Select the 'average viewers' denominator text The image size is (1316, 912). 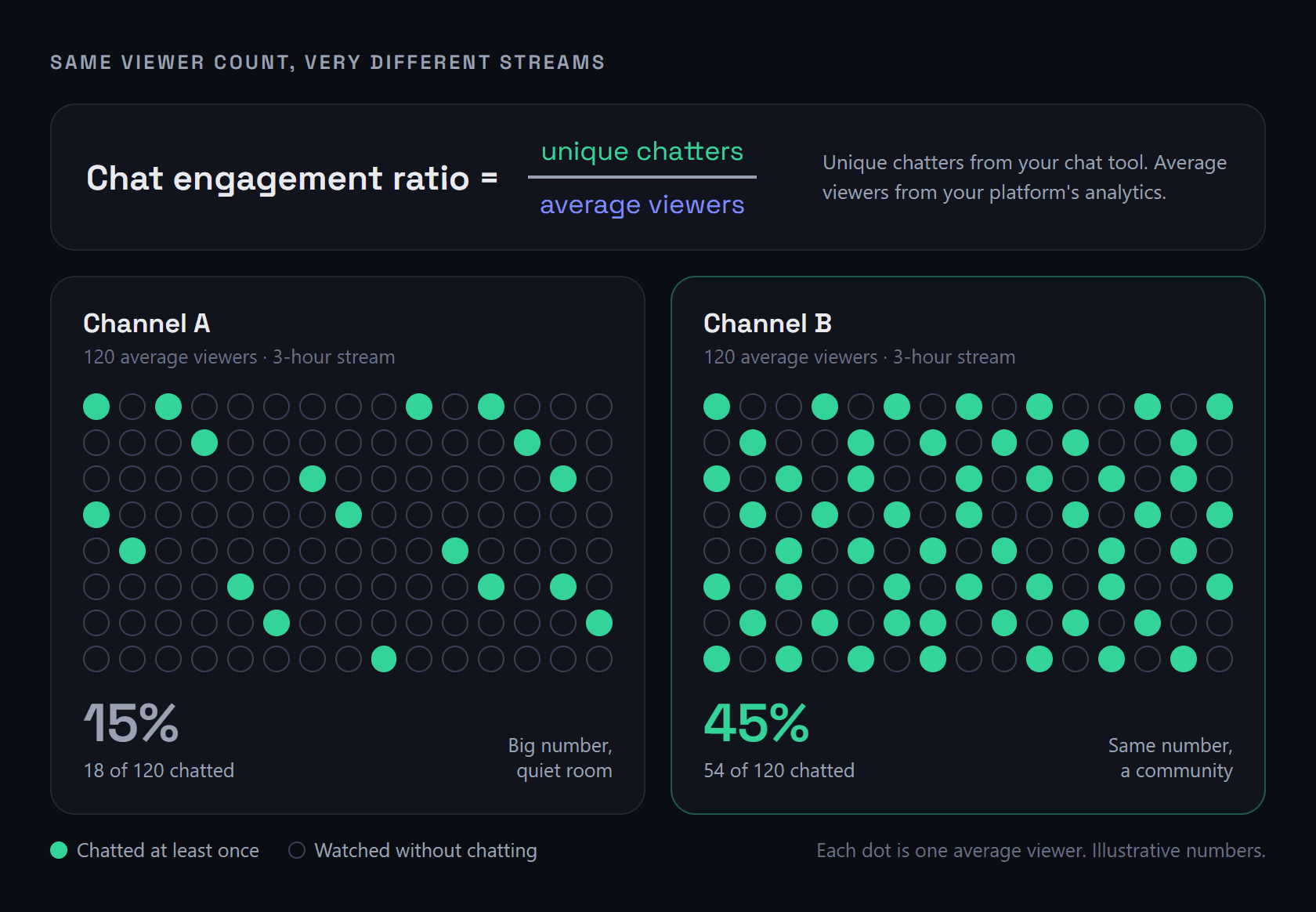(642, 205)
